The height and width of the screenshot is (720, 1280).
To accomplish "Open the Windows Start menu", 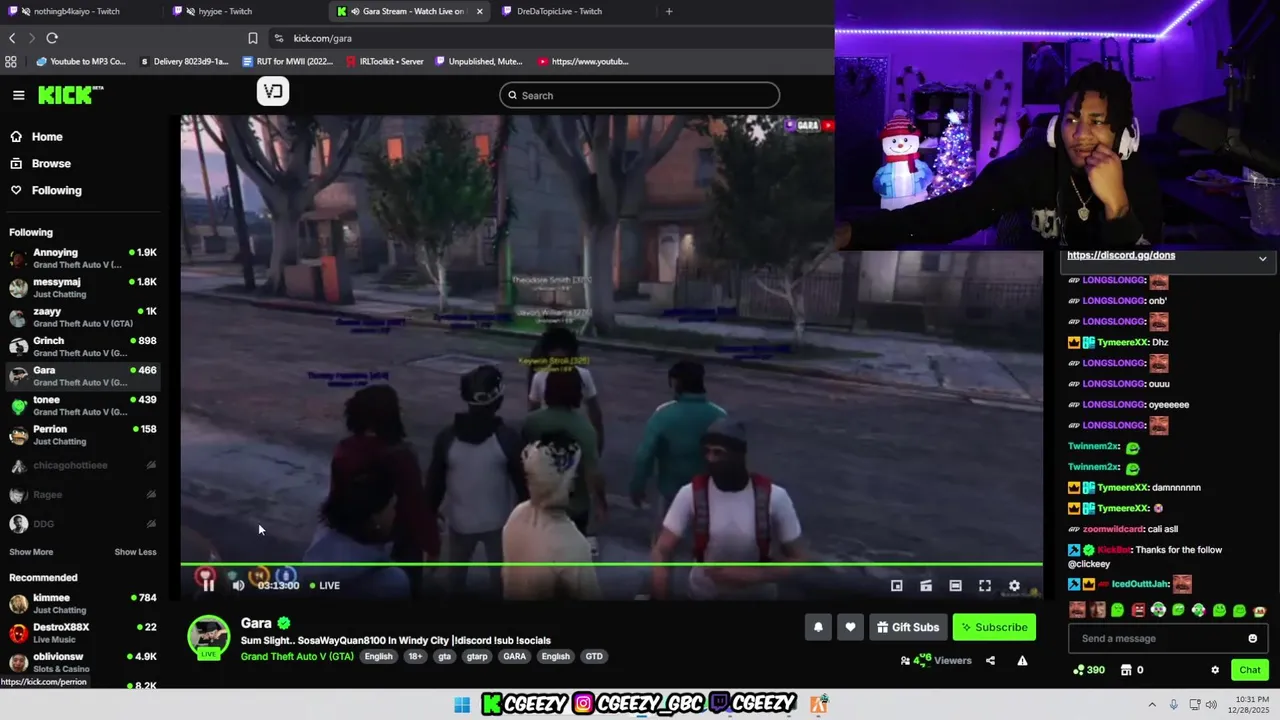I will pos(462,705).
